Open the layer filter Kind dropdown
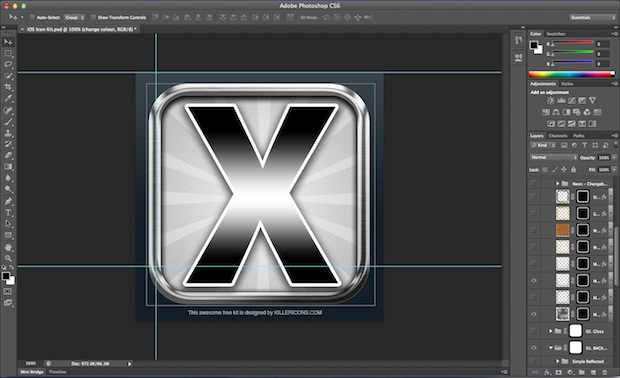Screen dimensions: 620x378 (543, 146)
